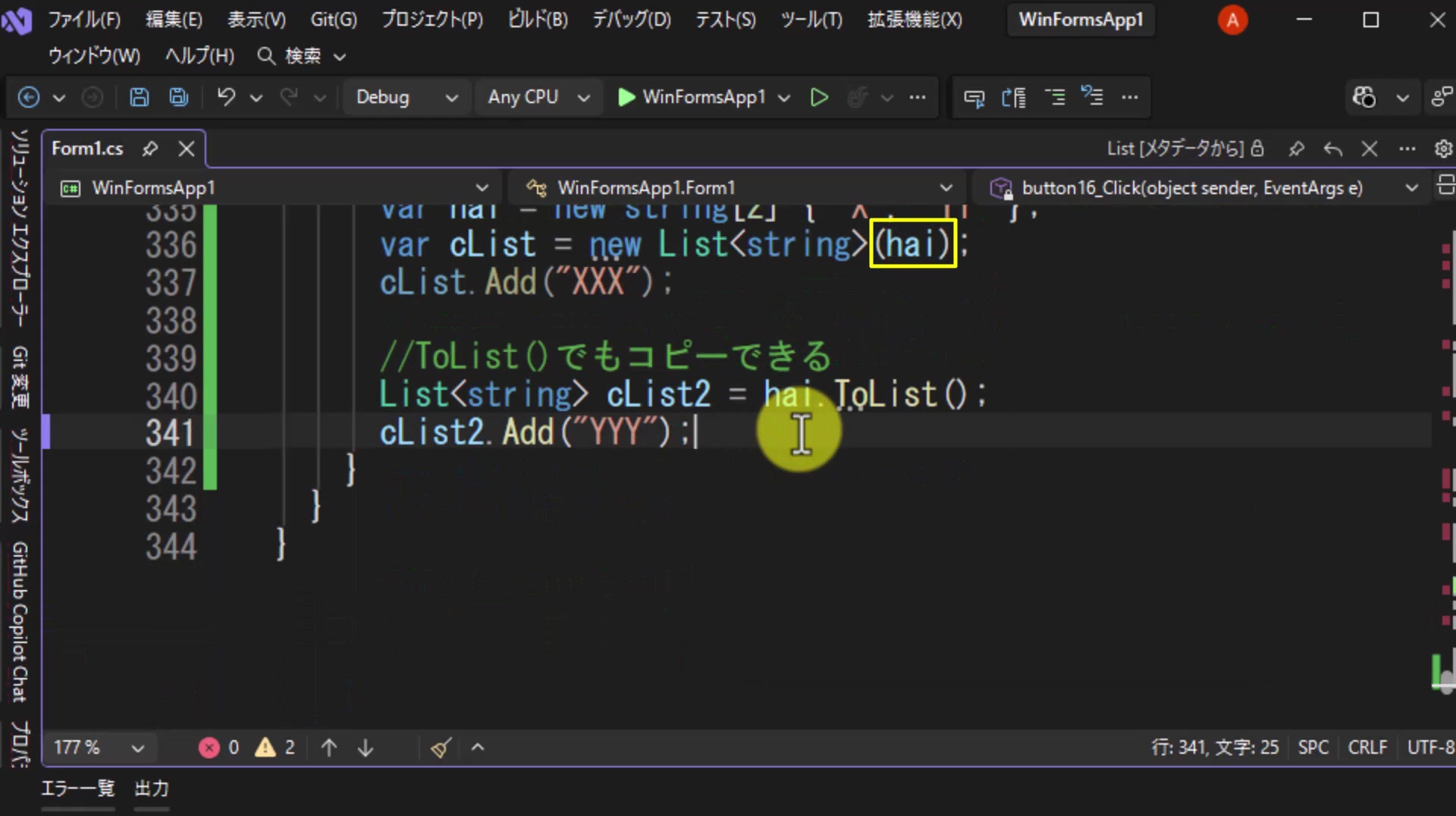Screen dimensions: 1456x816
Task: Click the CRLF line ending indicator
Action: tap(1367, 748)
